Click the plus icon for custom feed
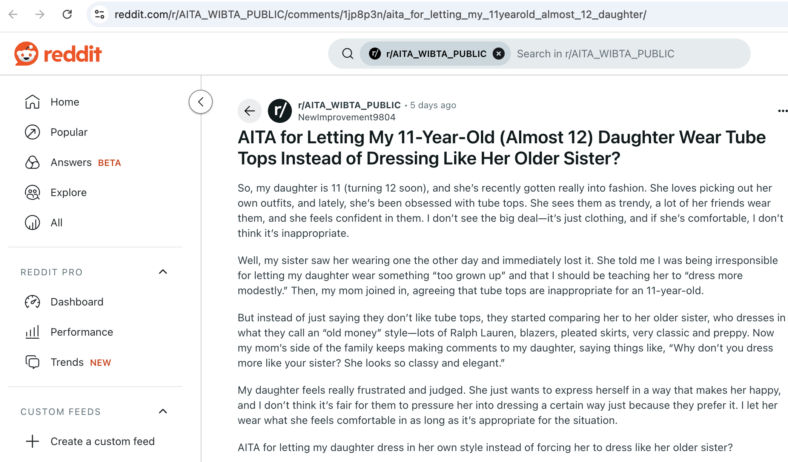Image resolution: width=788 pixels, height=462 pixels. [x=32, y=441]
